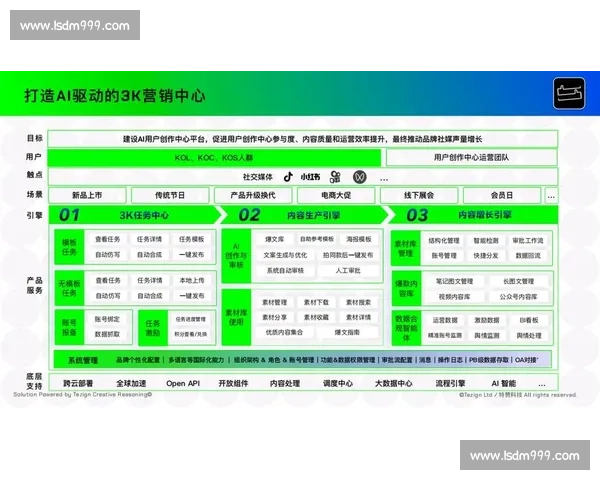Click 爆文指南 cell
This screenshot has width=600, height=480.
tap(347, 332)
